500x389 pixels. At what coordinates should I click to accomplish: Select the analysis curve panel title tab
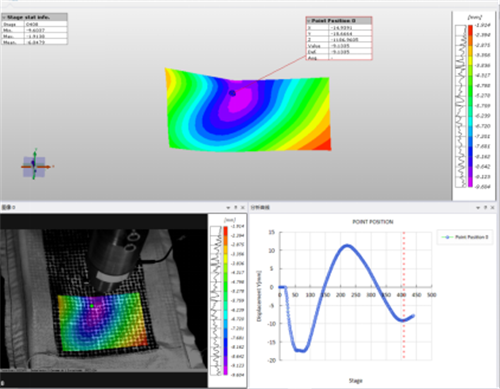(260, 207)
